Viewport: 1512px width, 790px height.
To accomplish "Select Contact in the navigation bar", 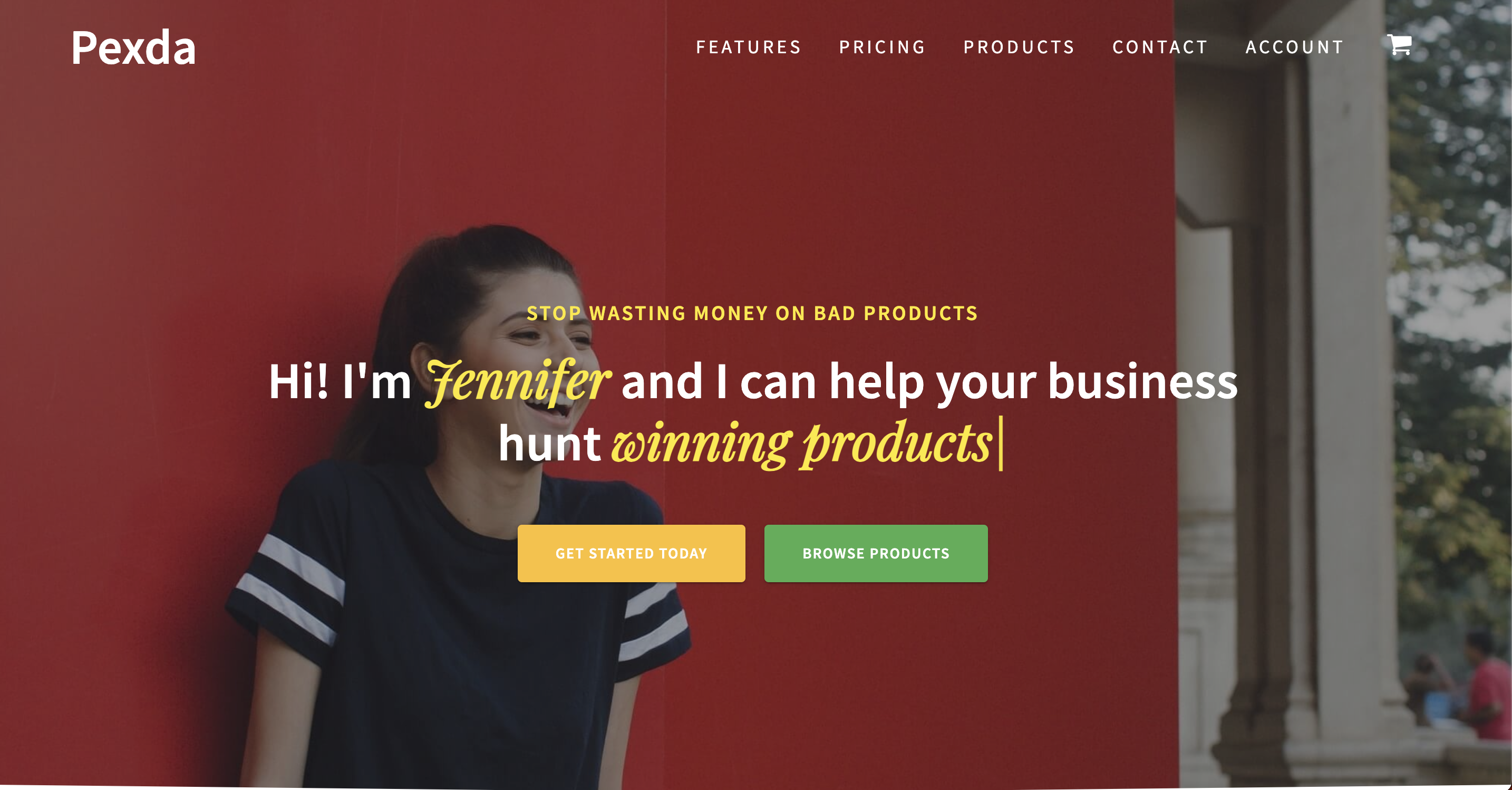I will (x=1160, y=47).
